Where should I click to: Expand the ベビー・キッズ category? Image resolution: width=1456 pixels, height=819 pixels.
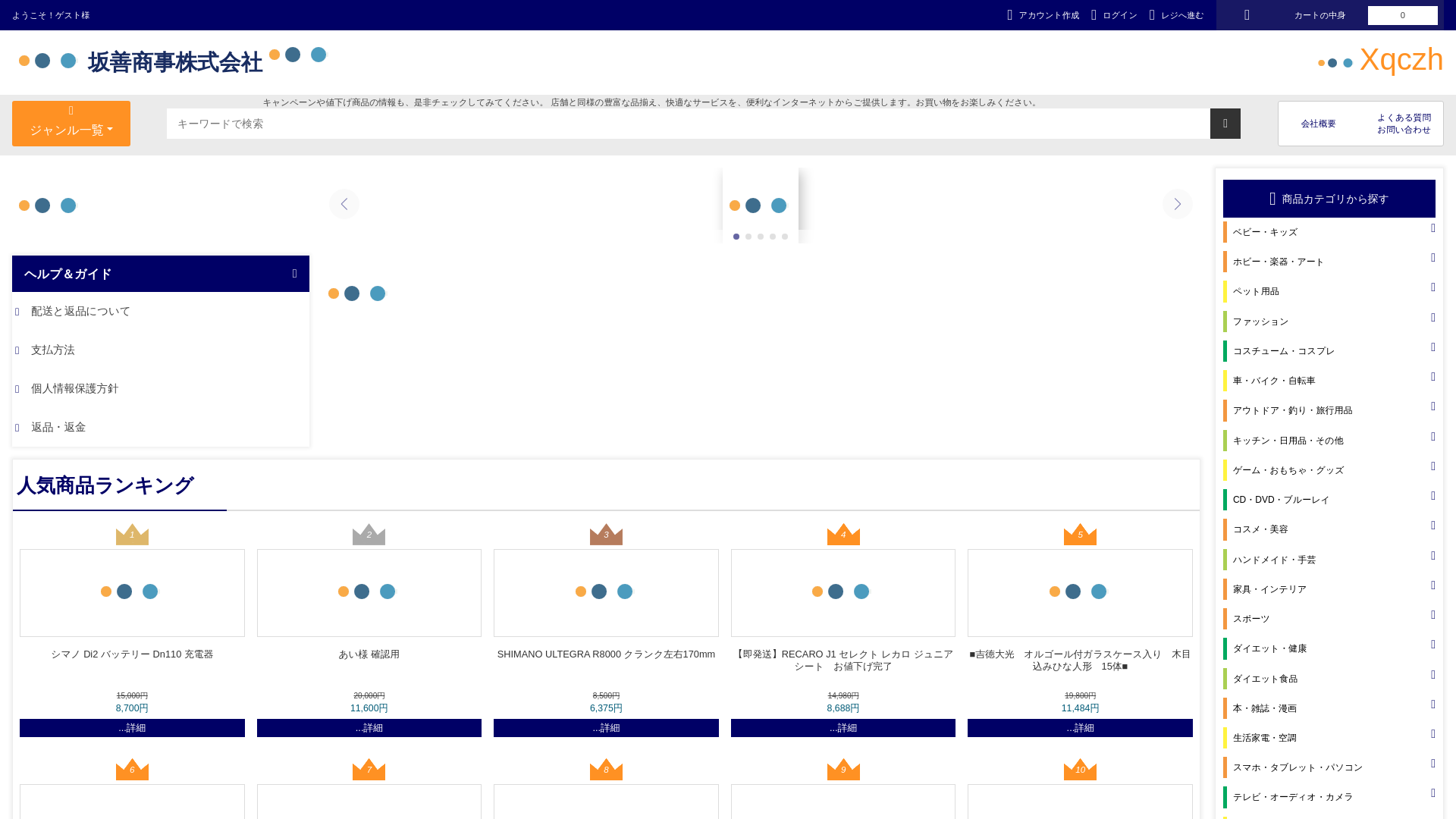1433,228
